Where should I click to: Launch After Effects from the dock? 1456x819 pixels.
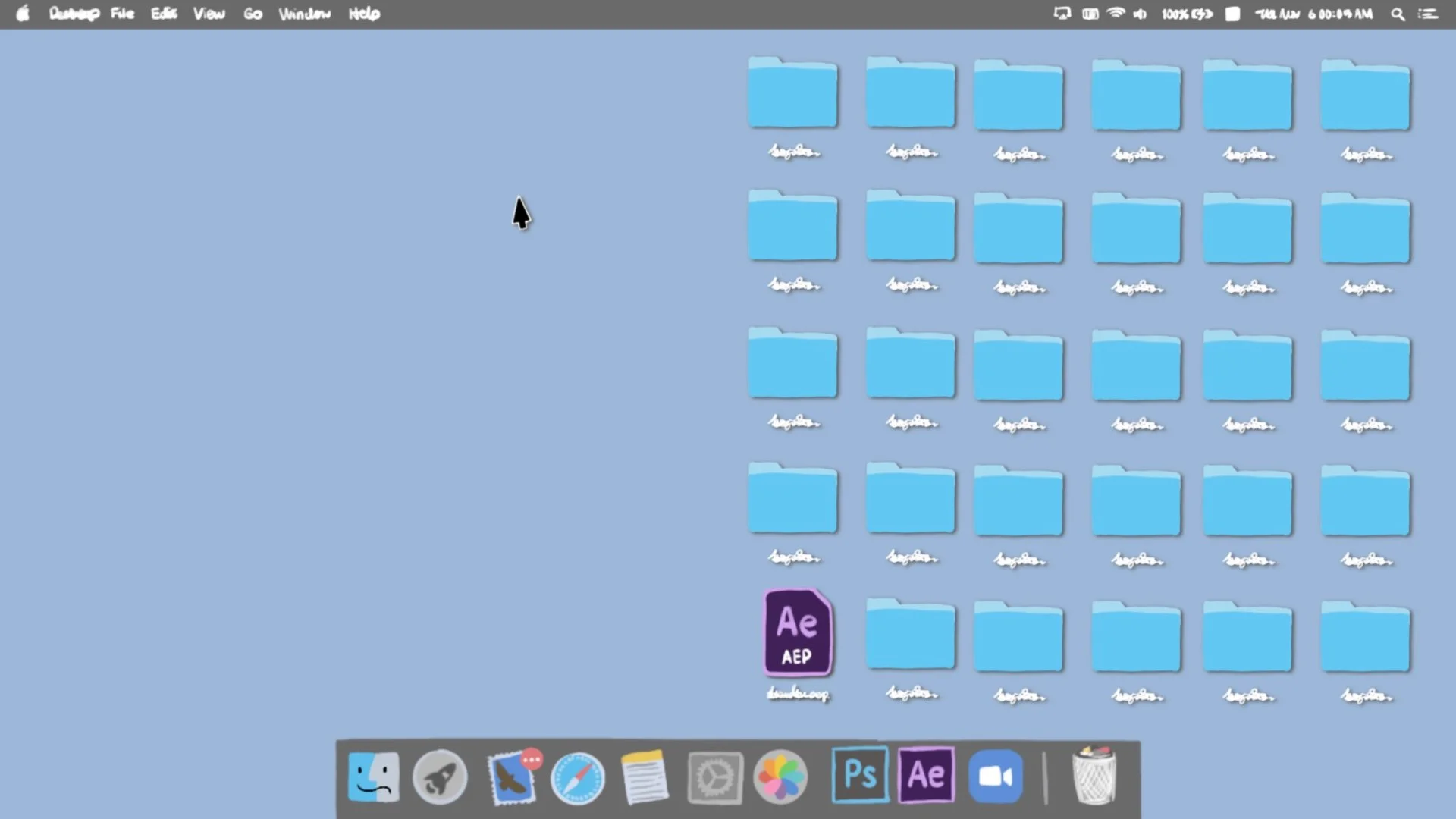(x=926, y=775)
